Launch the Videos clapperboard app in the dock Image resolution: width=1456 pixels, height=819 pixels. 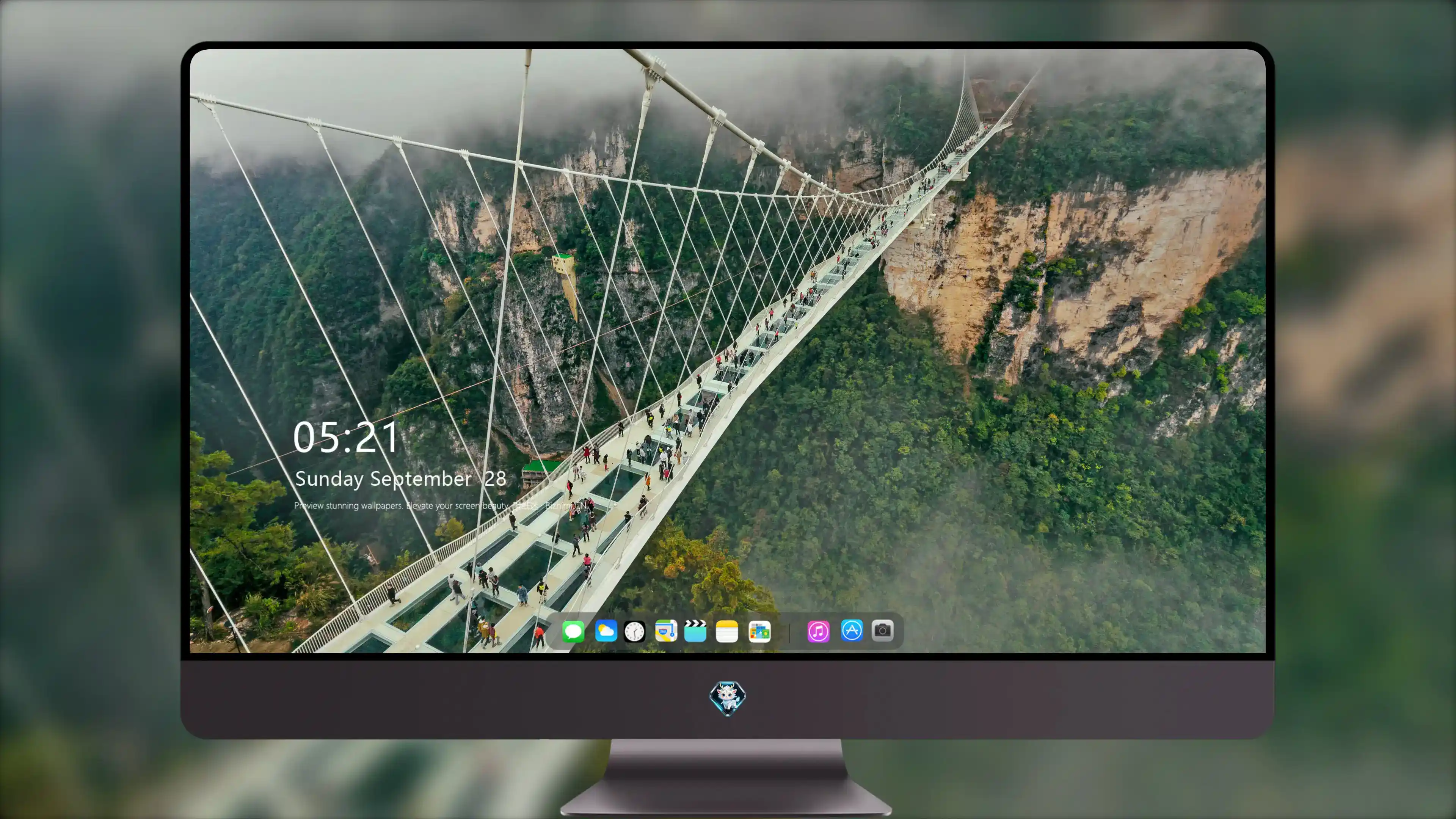coord(695,631)
